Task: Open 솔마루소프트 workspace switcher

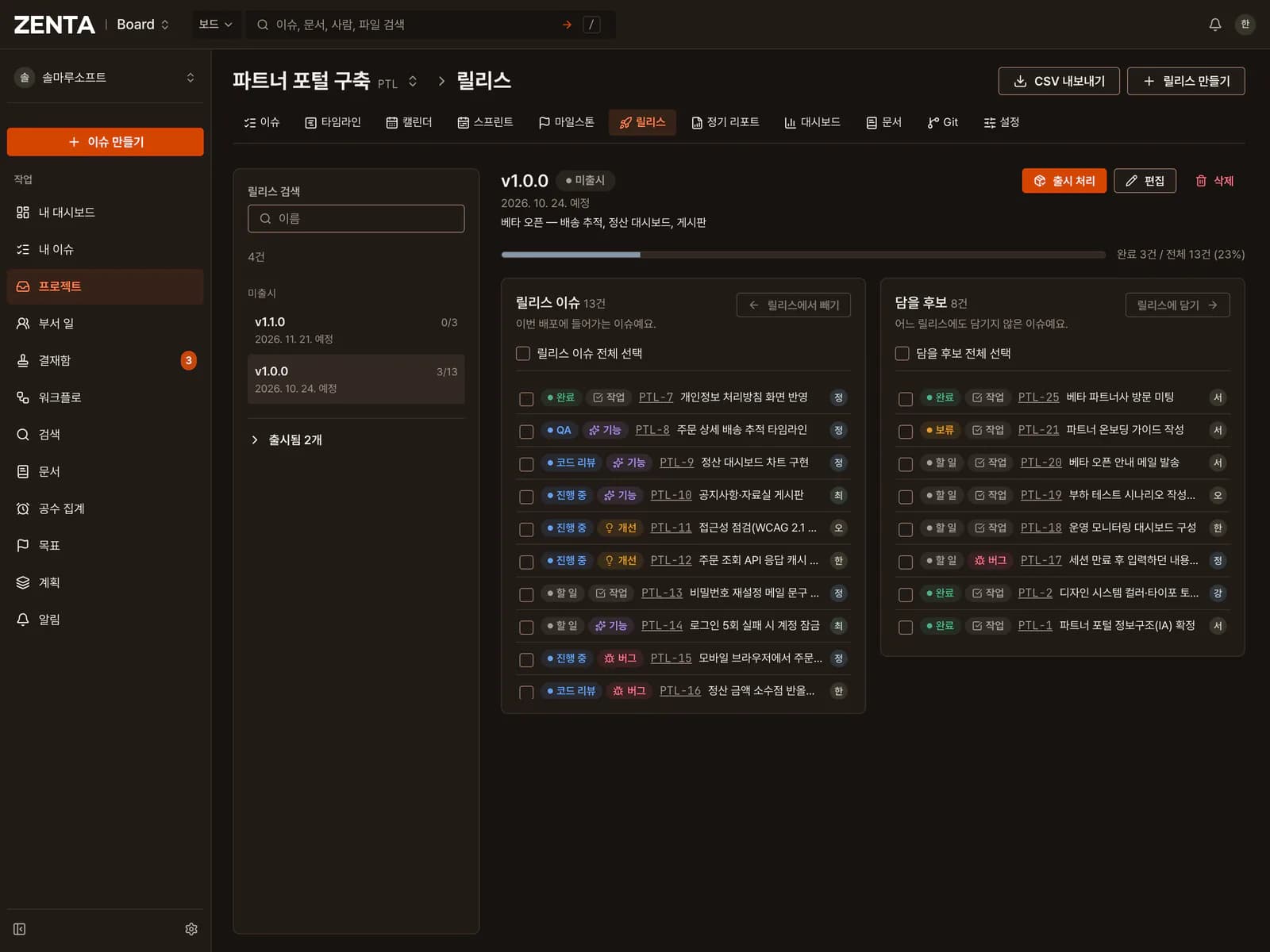Action: pyautogui.click(x=105, y=78)
